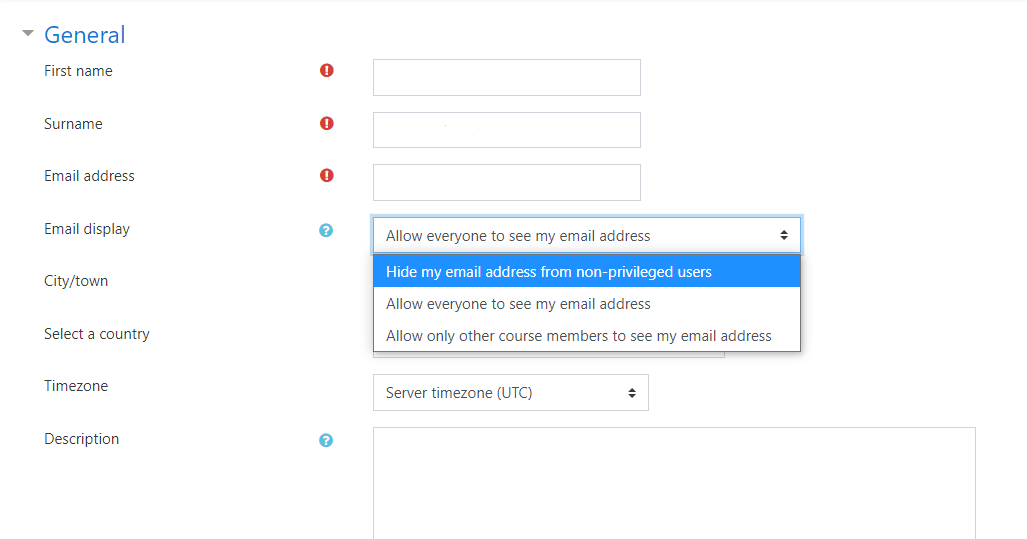
Task: Focus the Surname text field
Action: coord(507,130)
